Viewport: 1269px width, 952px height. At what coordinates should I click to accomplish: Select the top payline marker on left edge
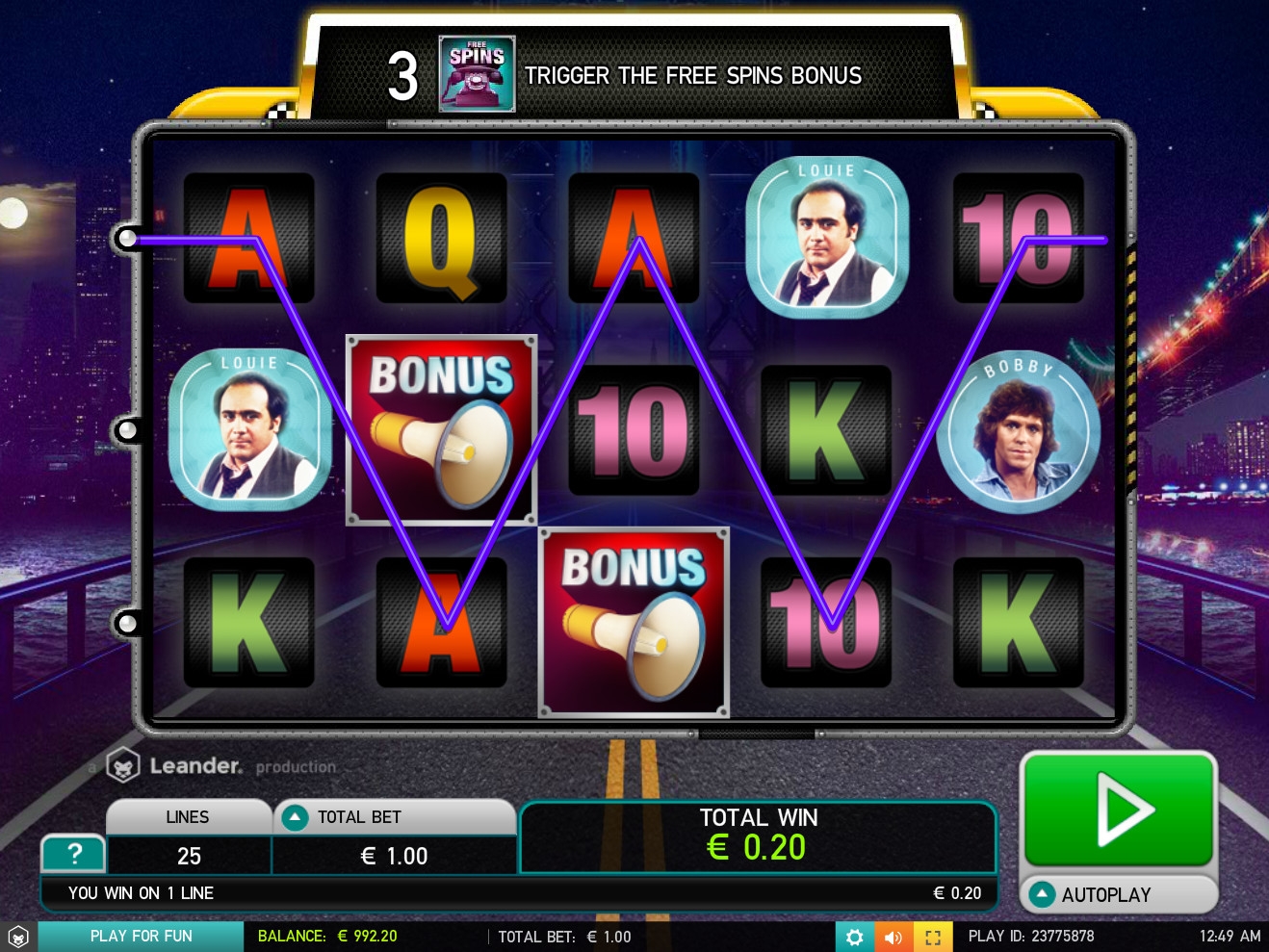click(x=127, y=238)
